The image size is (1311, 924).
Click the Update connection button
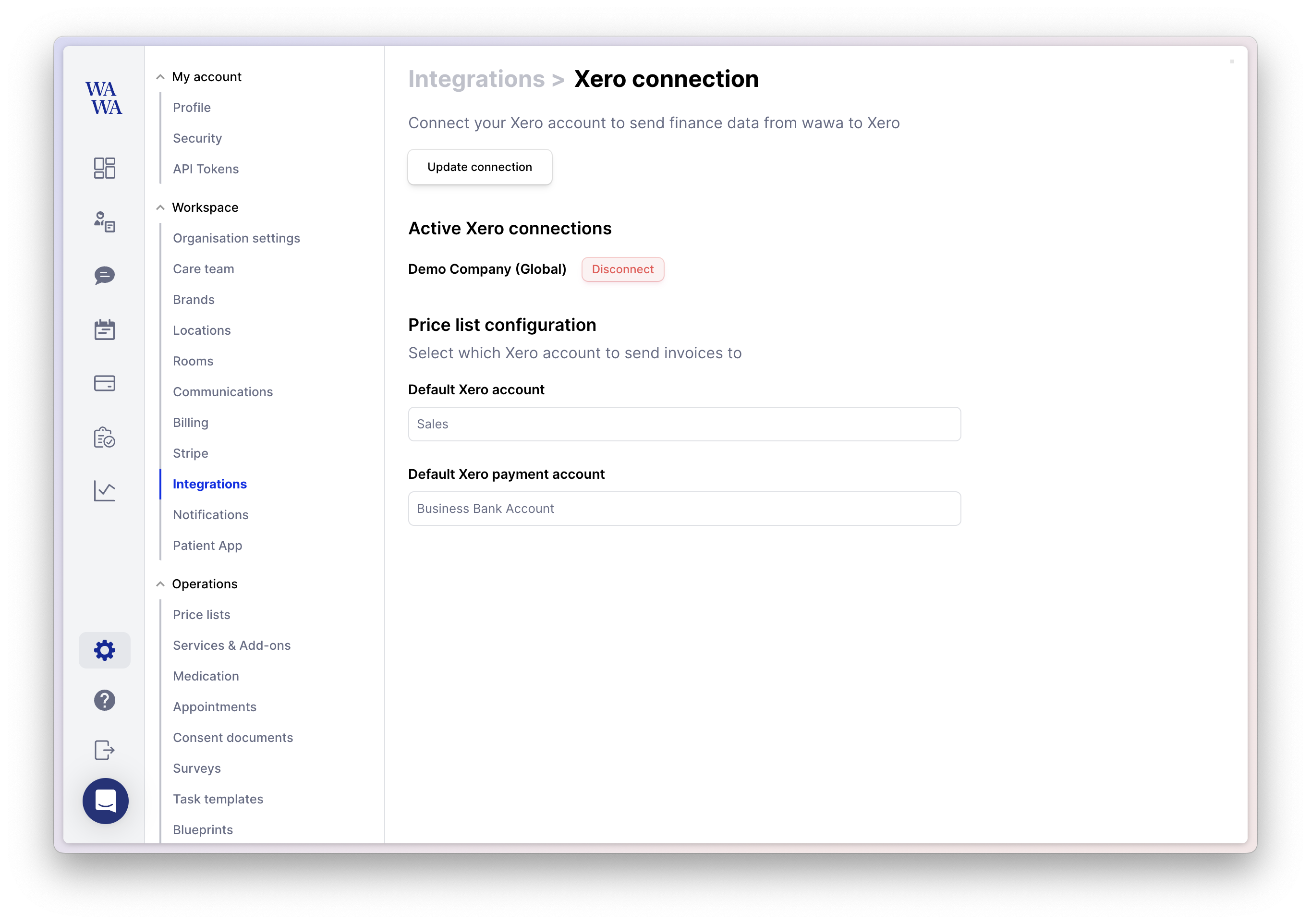pos(480,167)
